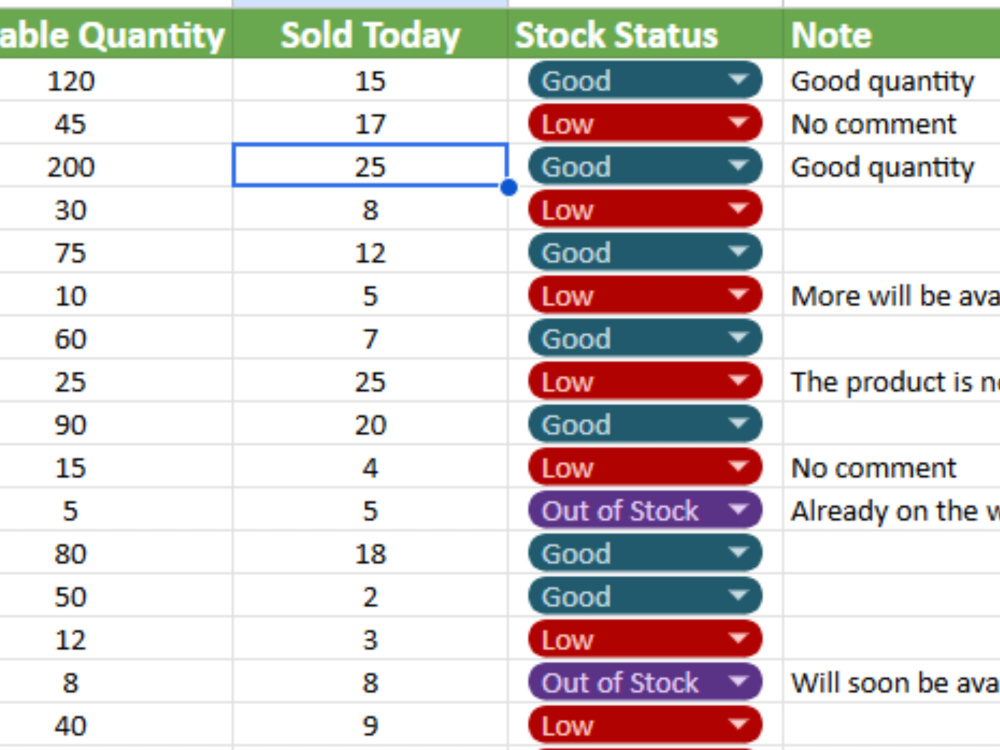Select the Sold Today cell showing 17

pos(370,124)
